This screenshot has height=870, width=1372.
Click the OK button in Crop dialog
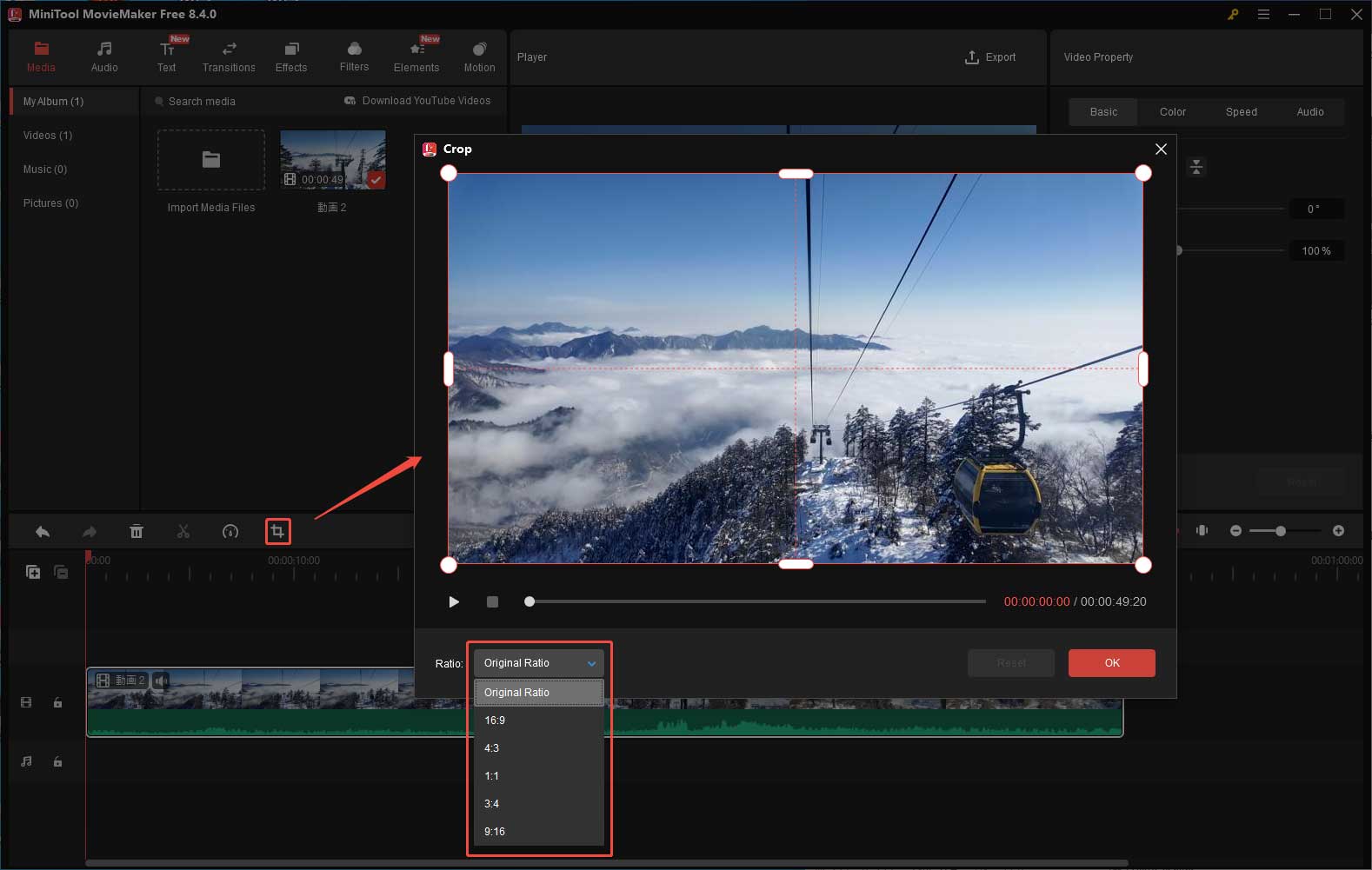point(1112,663)
